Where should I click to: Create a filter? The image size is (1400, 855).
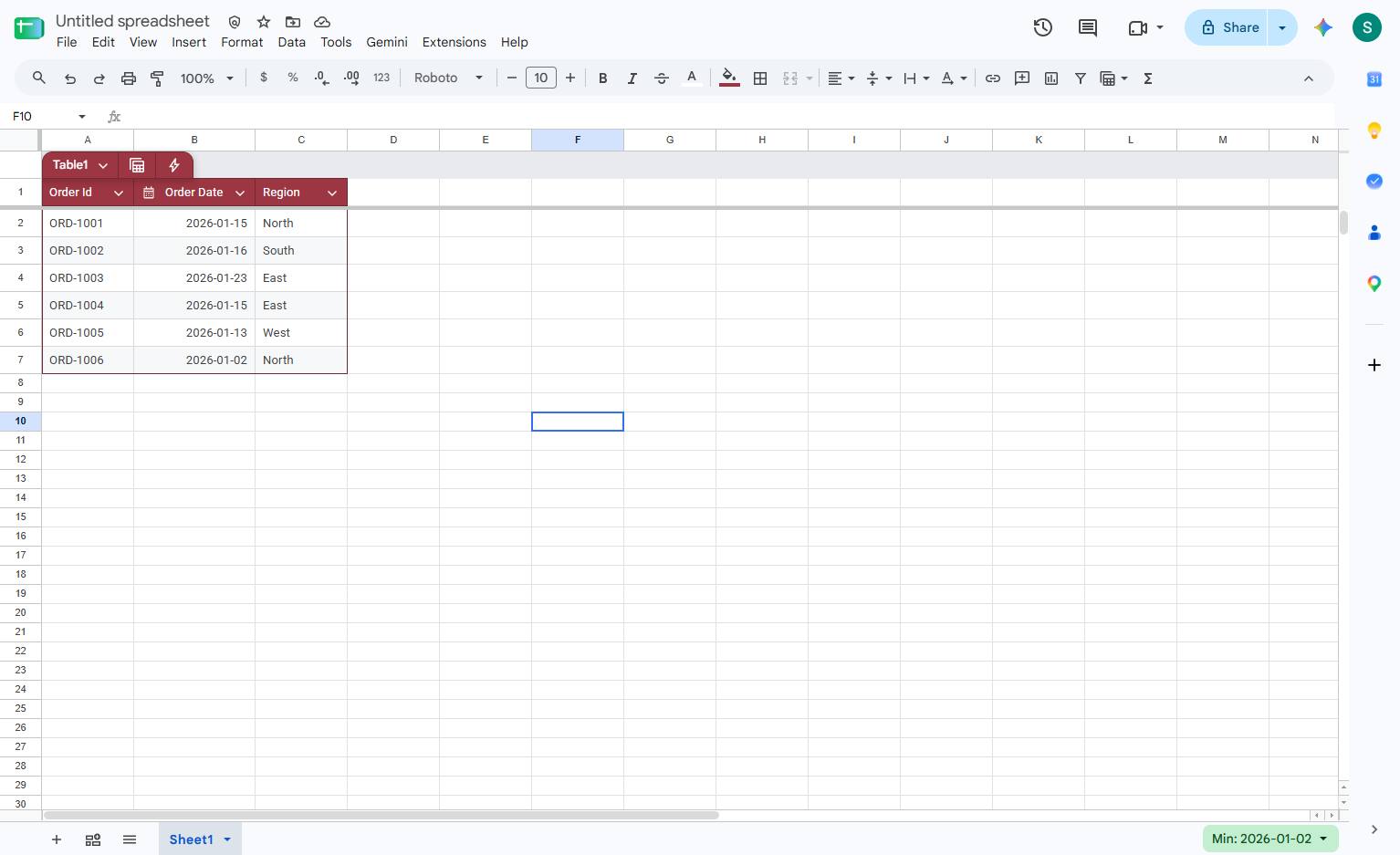1081,78
